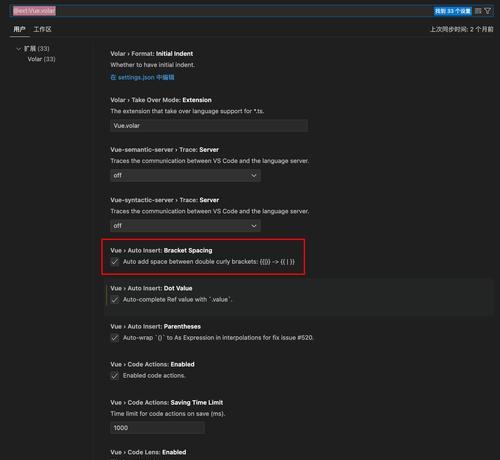Edit the Take Over Mode Vue.volar field
This screenshot has width=500, height=460.
click(x=209, y=126)
